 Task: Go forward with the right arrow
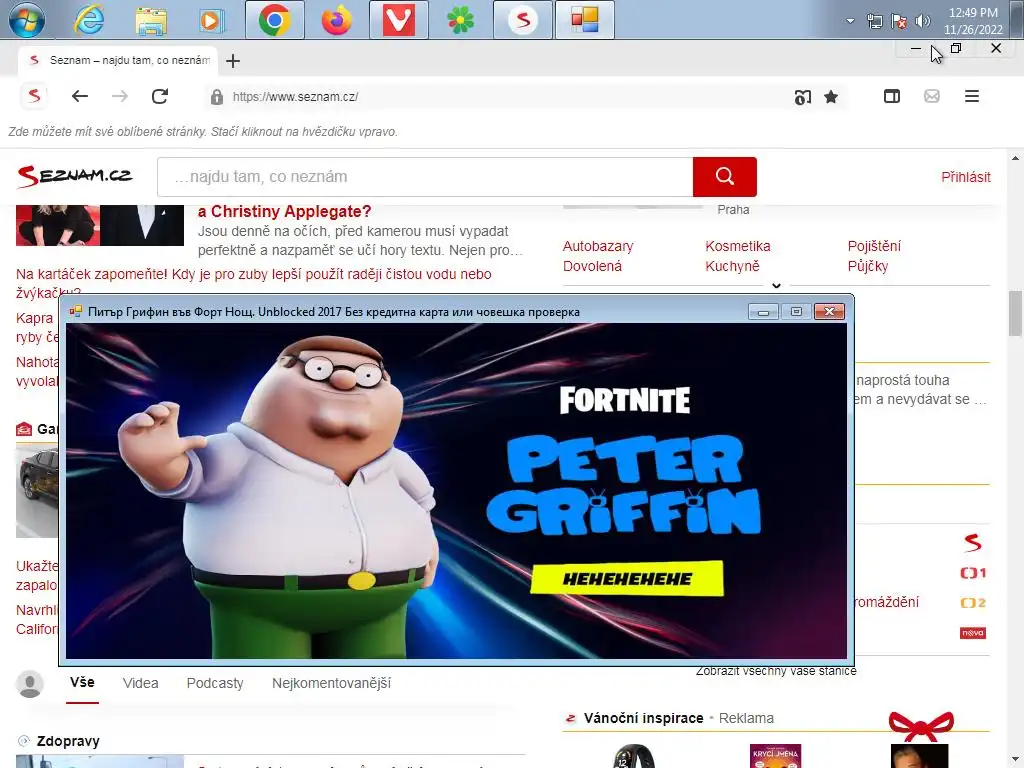click(120, 96)
